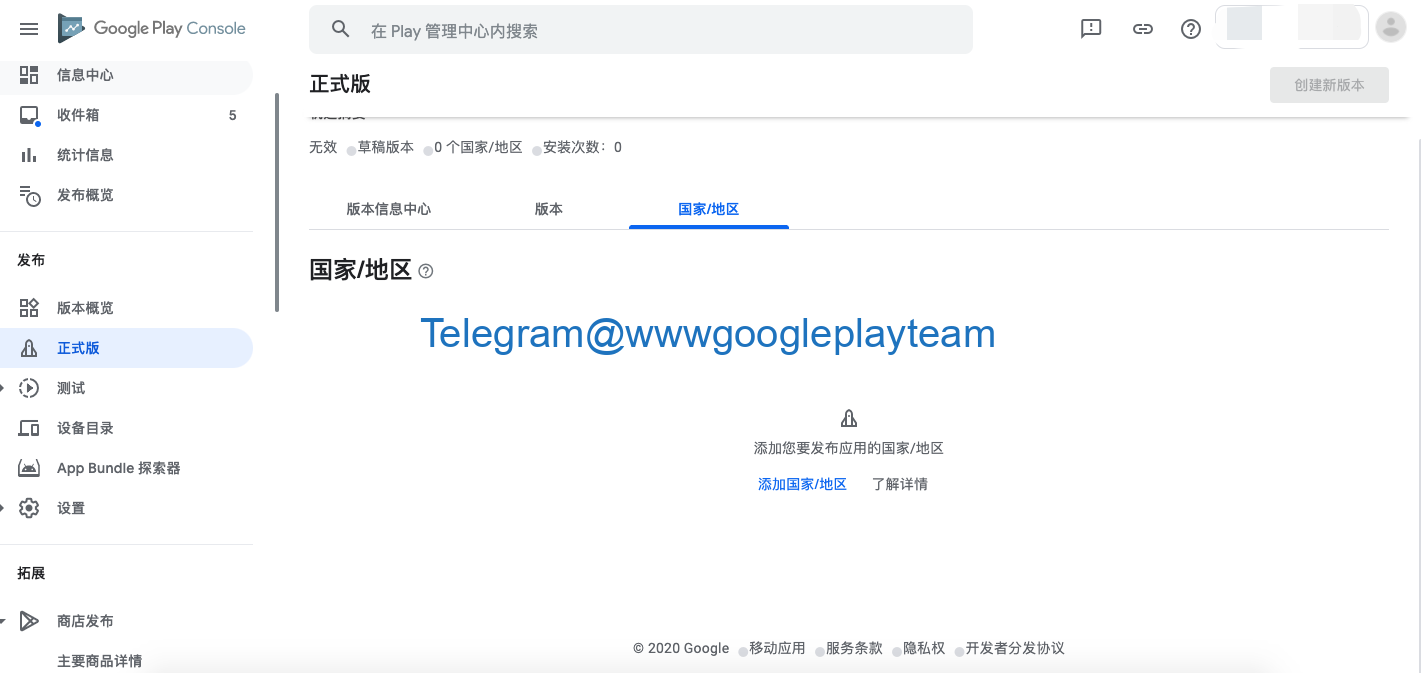This screenshot has width=1421, height=673.
Task: Click the 测试 testing icon
Action: click(29, 388)
